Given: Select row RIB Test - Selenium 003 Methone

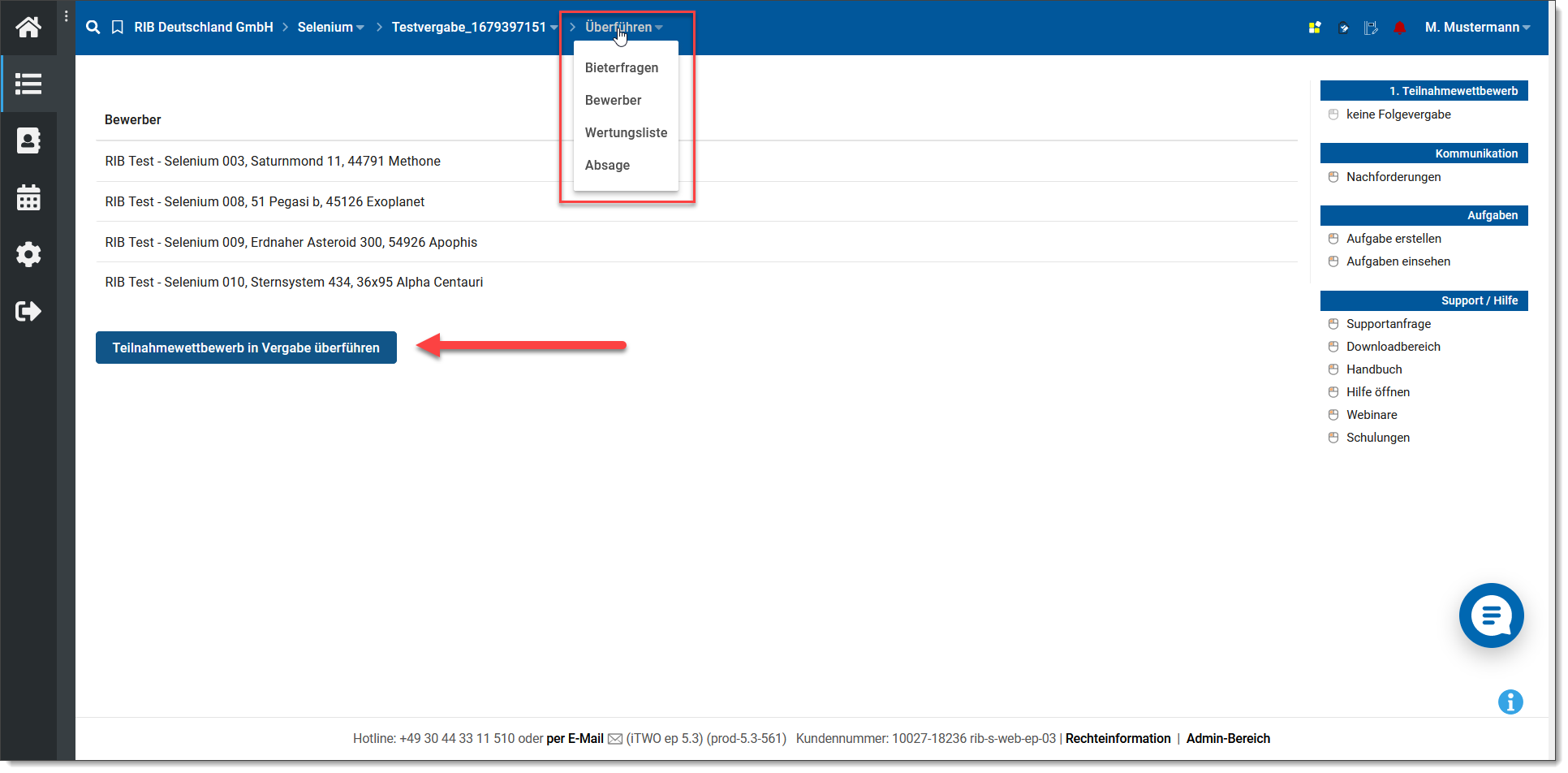Looking at the screenshot, I should tap(696, 162).
